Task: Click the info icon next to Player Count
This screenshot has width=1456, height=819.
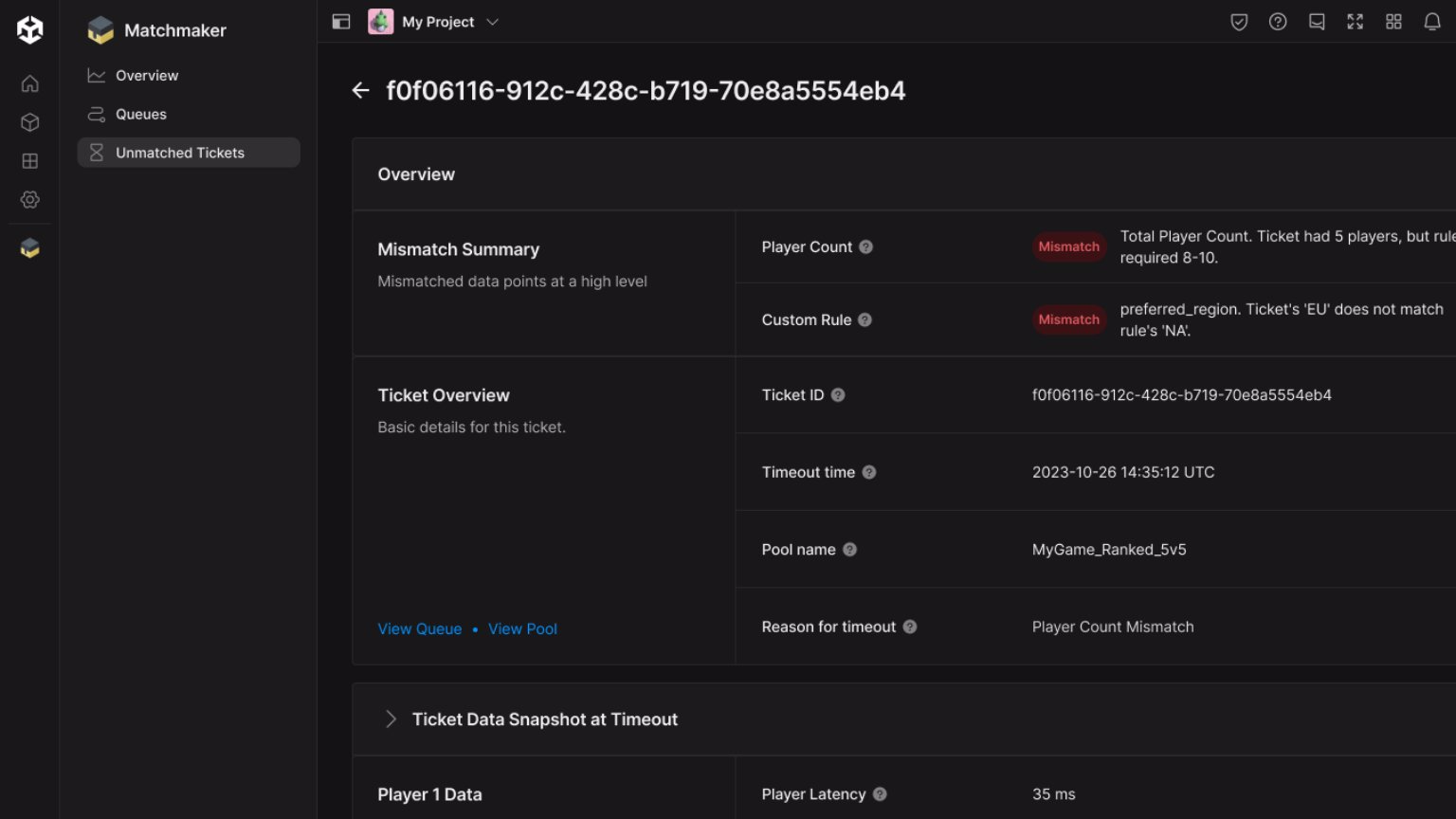Action: pyautogui.click(x=865, y=247)
